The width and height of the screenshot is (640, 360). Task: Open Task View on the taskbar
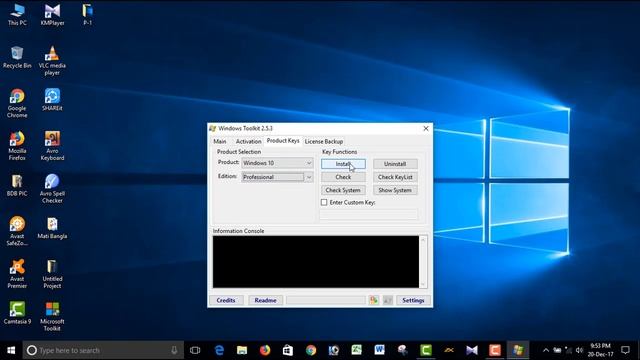point(195,350)
